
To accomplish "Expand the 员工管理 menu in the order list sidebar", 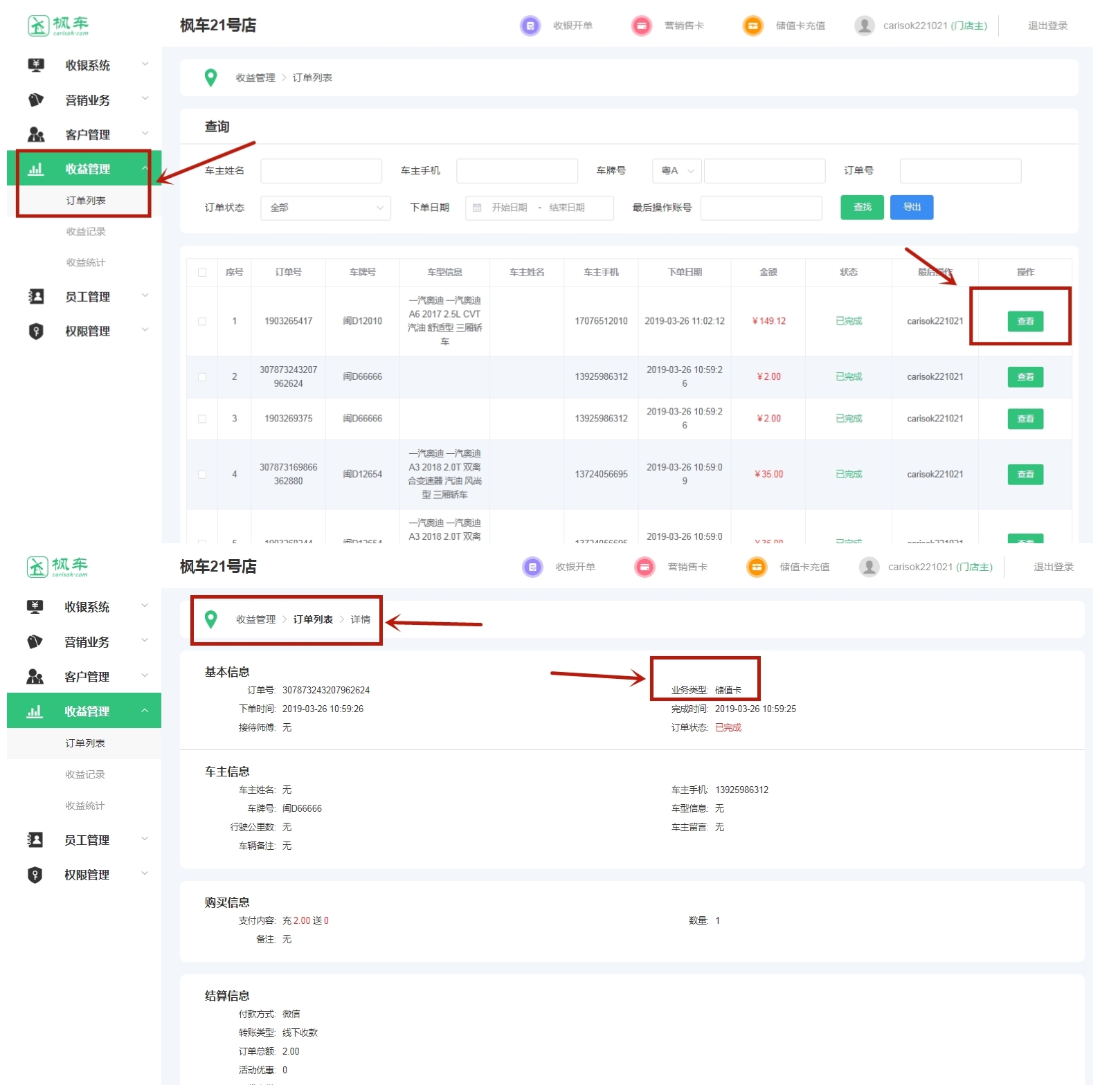I will (87, 297).
